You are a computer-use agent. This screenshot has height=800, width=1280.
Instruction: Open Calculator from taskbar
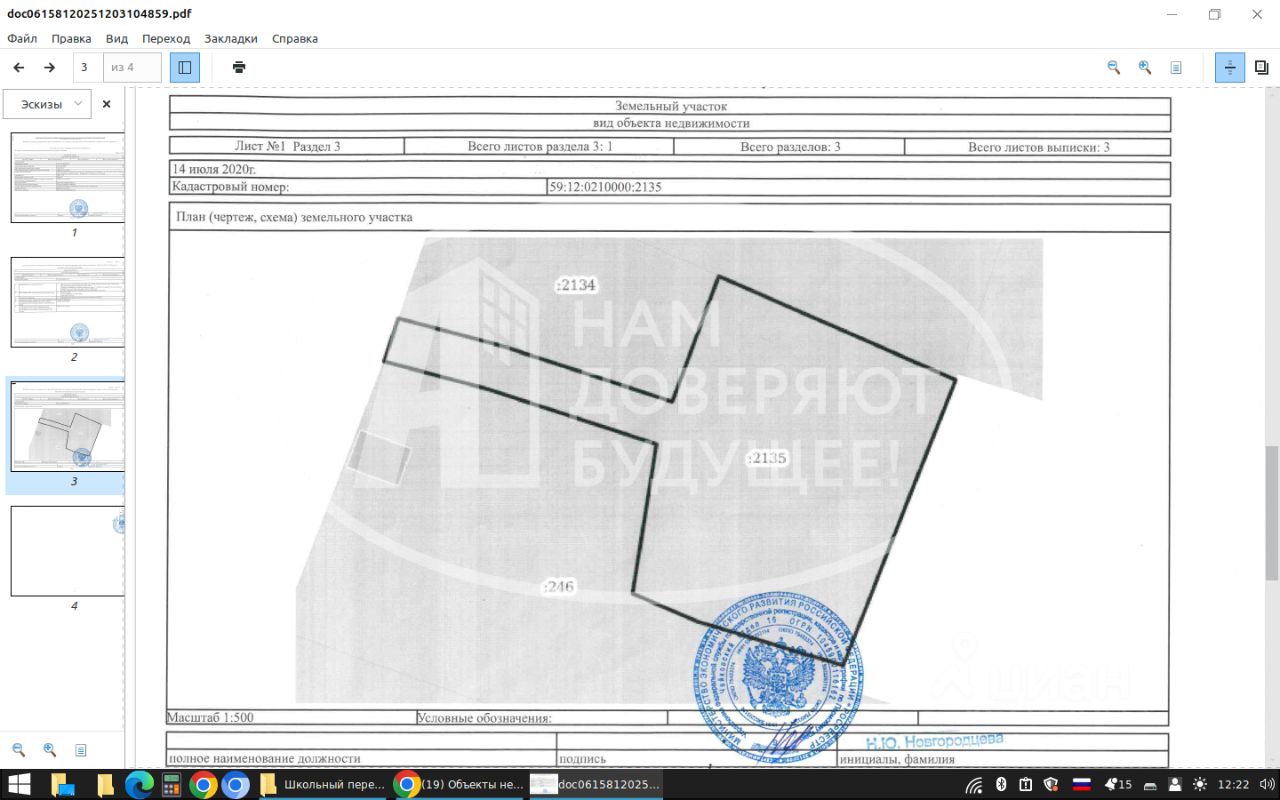coord(170,784)
